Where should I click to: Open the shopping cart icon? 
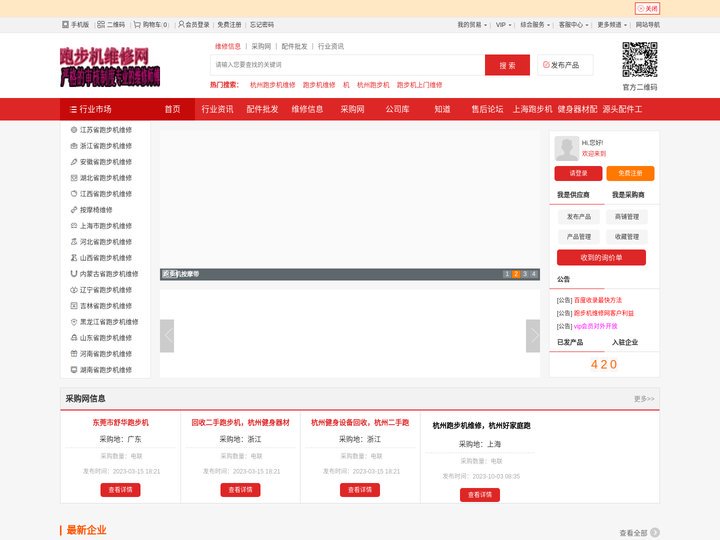coord(137,24)
